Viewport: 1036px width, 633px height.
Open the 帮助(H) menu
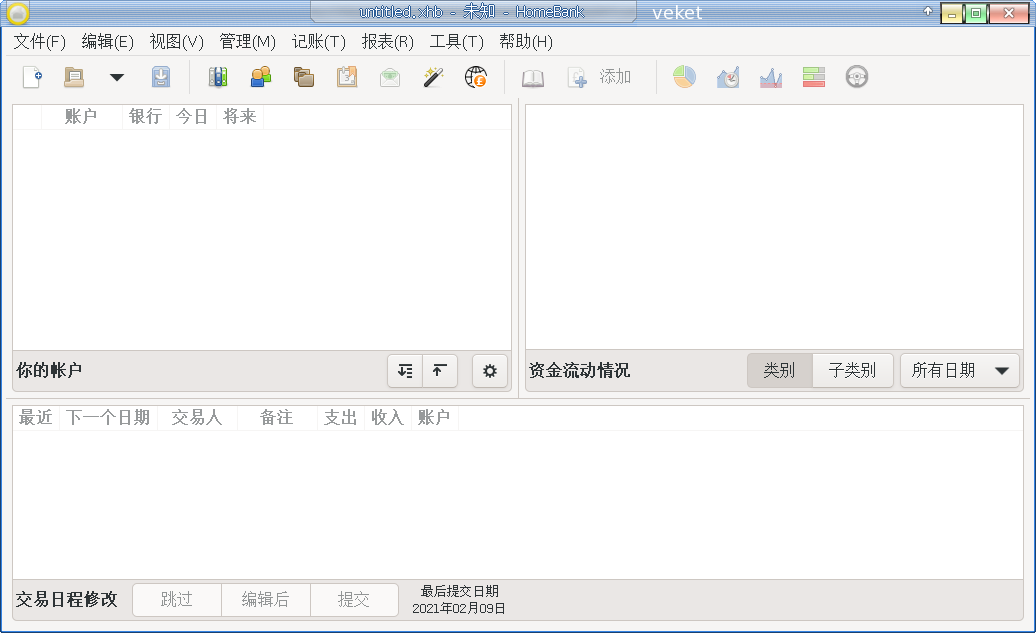526,42
